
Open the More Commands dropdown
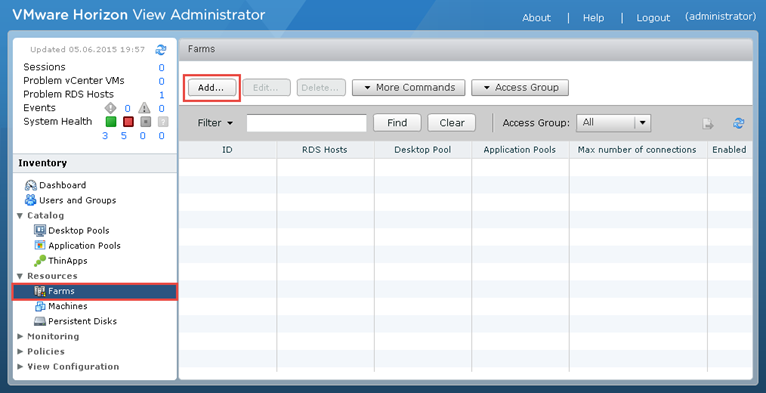408,87
